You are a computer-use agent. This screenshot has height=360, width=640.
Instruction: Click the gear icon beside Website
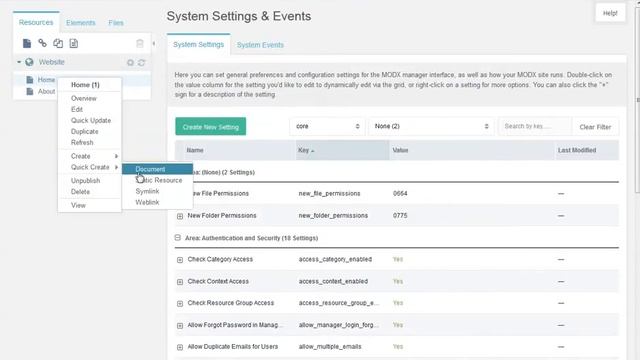click(x=130, y=62)
